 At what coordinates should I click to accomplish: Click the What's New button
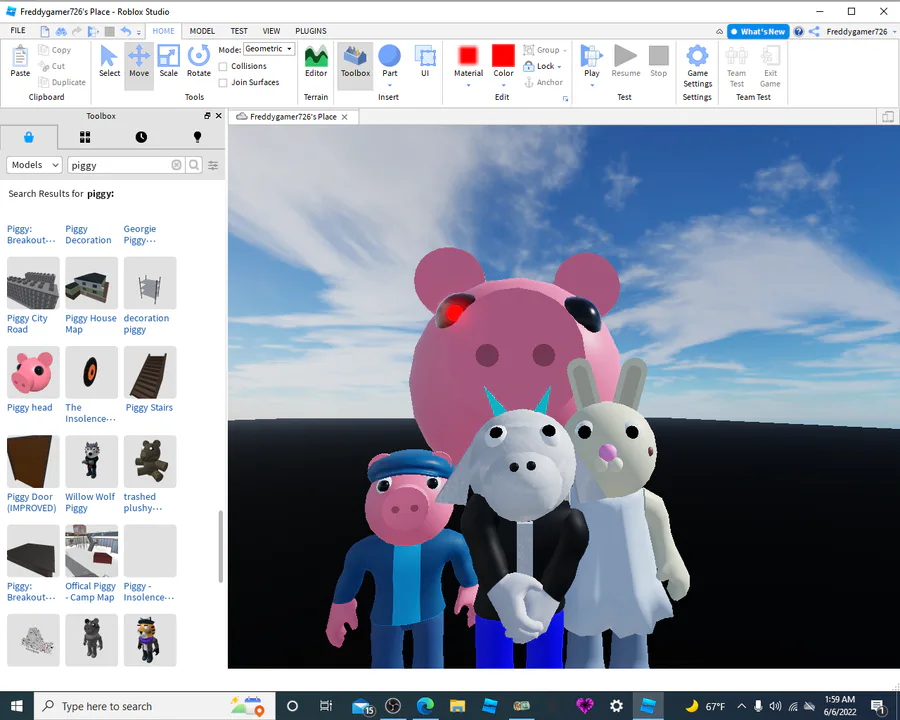[758, 32]
